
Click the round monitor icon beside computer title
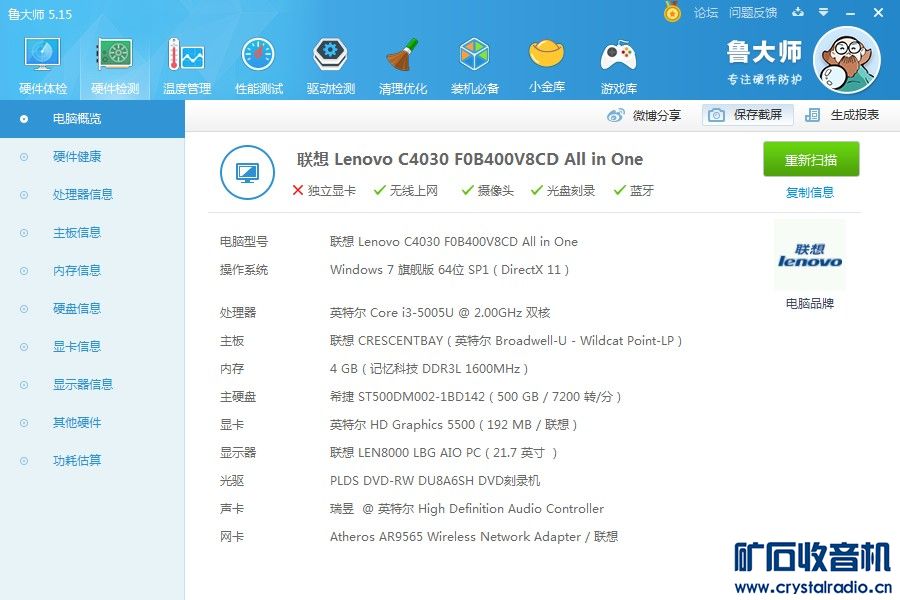tap(247, 172)
